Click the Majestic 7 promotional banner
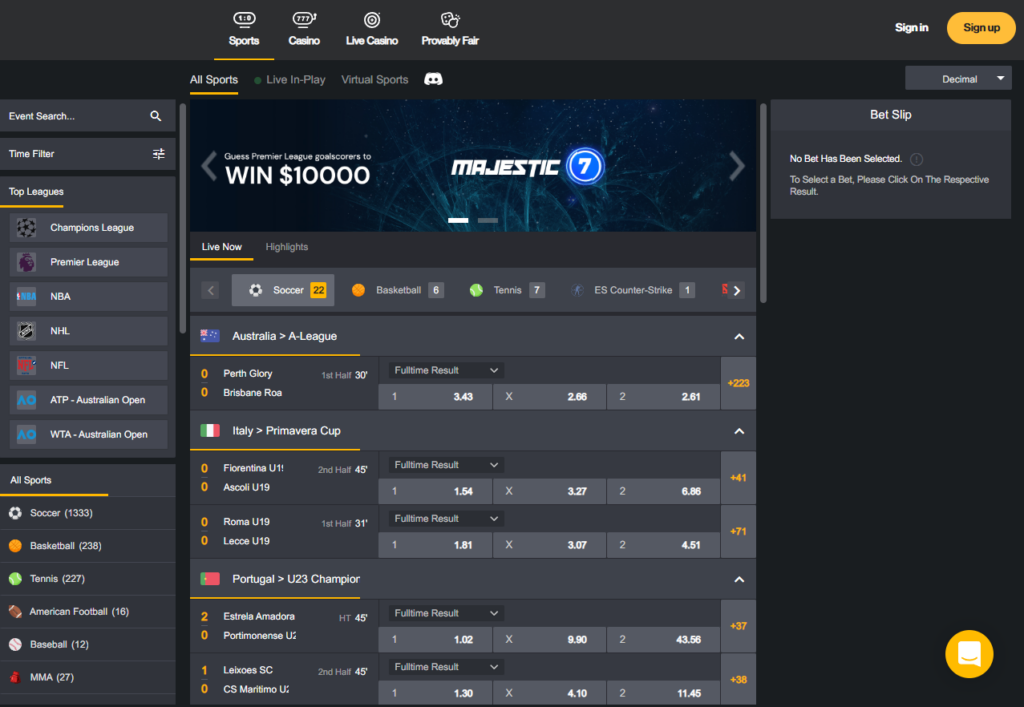The height and width of the screenshot is (707, 1024). coord(473,166)
